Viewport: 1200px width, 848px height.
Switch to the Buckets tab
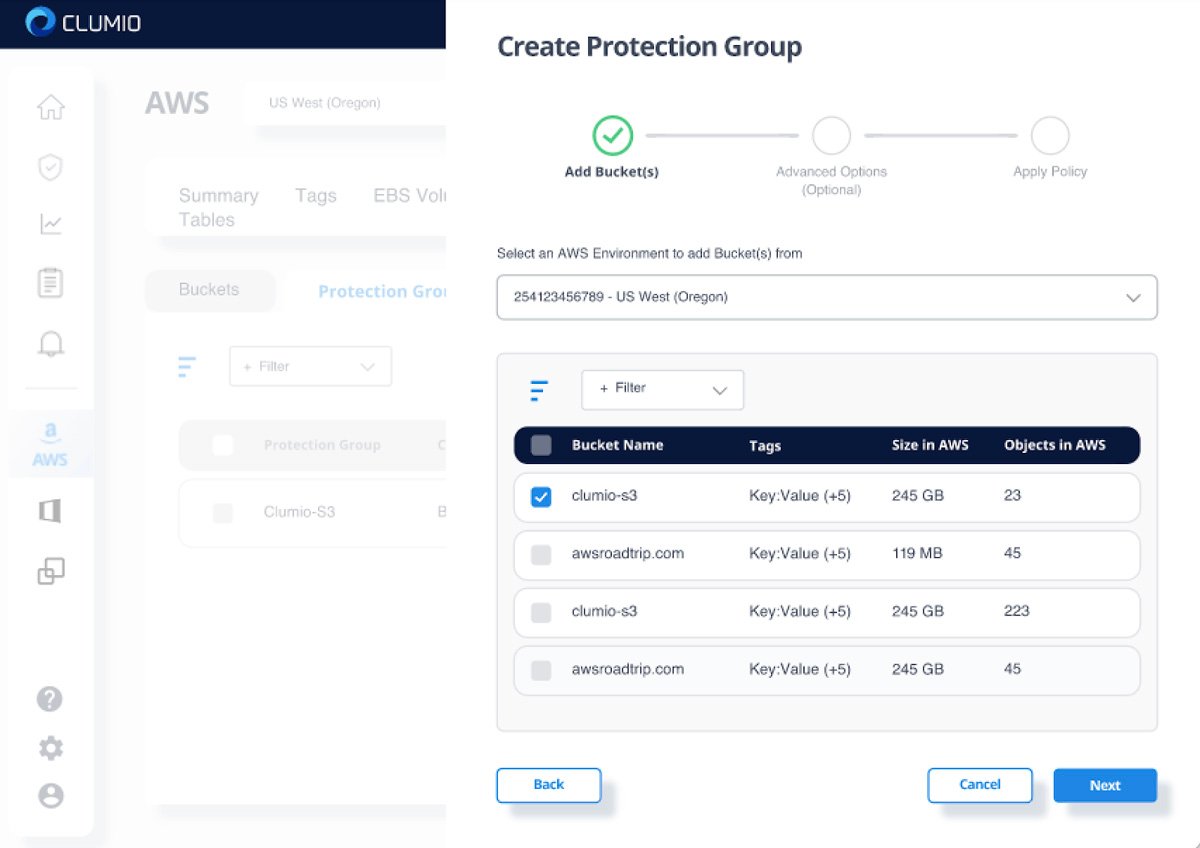click(209, 290)
